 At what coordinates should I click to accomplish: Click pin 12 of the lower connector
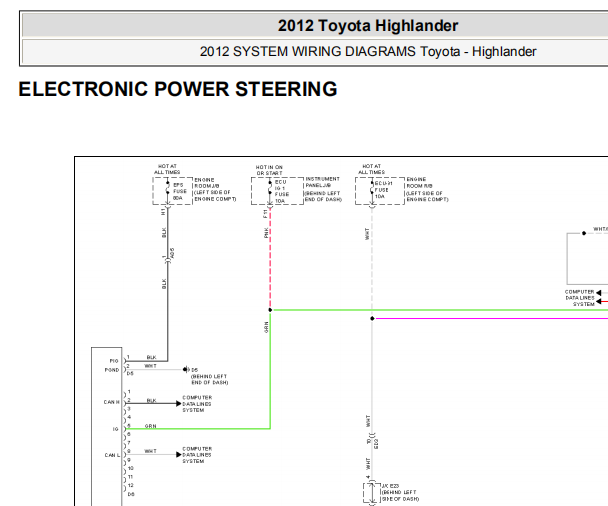(131, 485)
